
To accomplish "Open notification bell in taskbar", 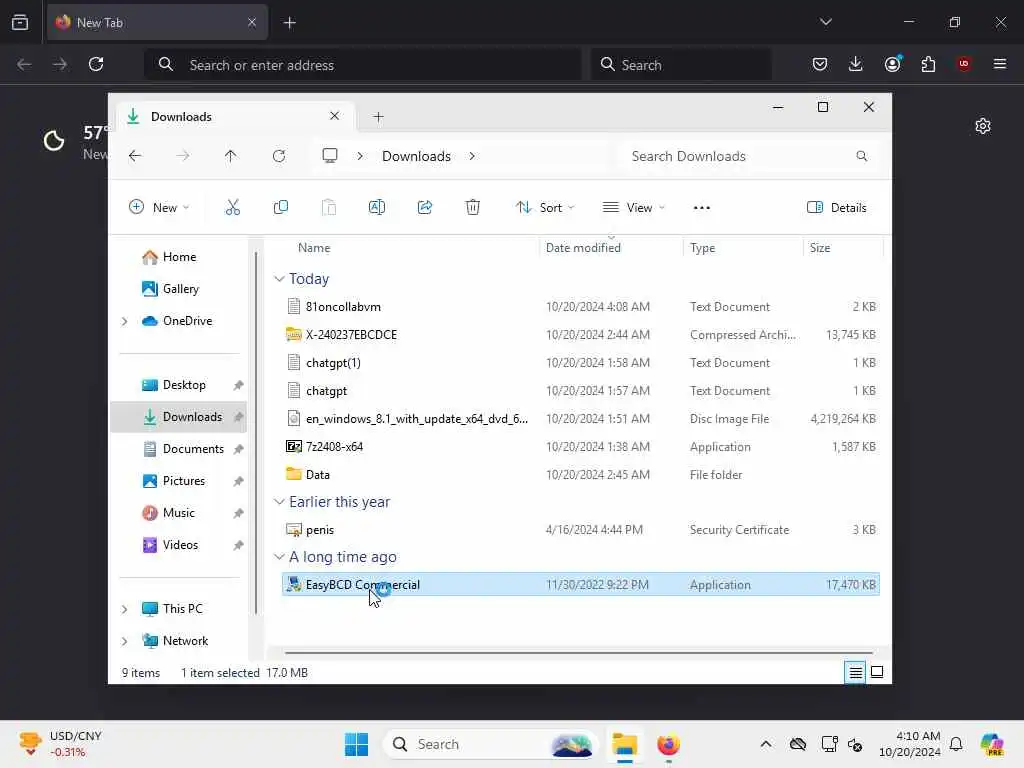I will click(956, 744).
